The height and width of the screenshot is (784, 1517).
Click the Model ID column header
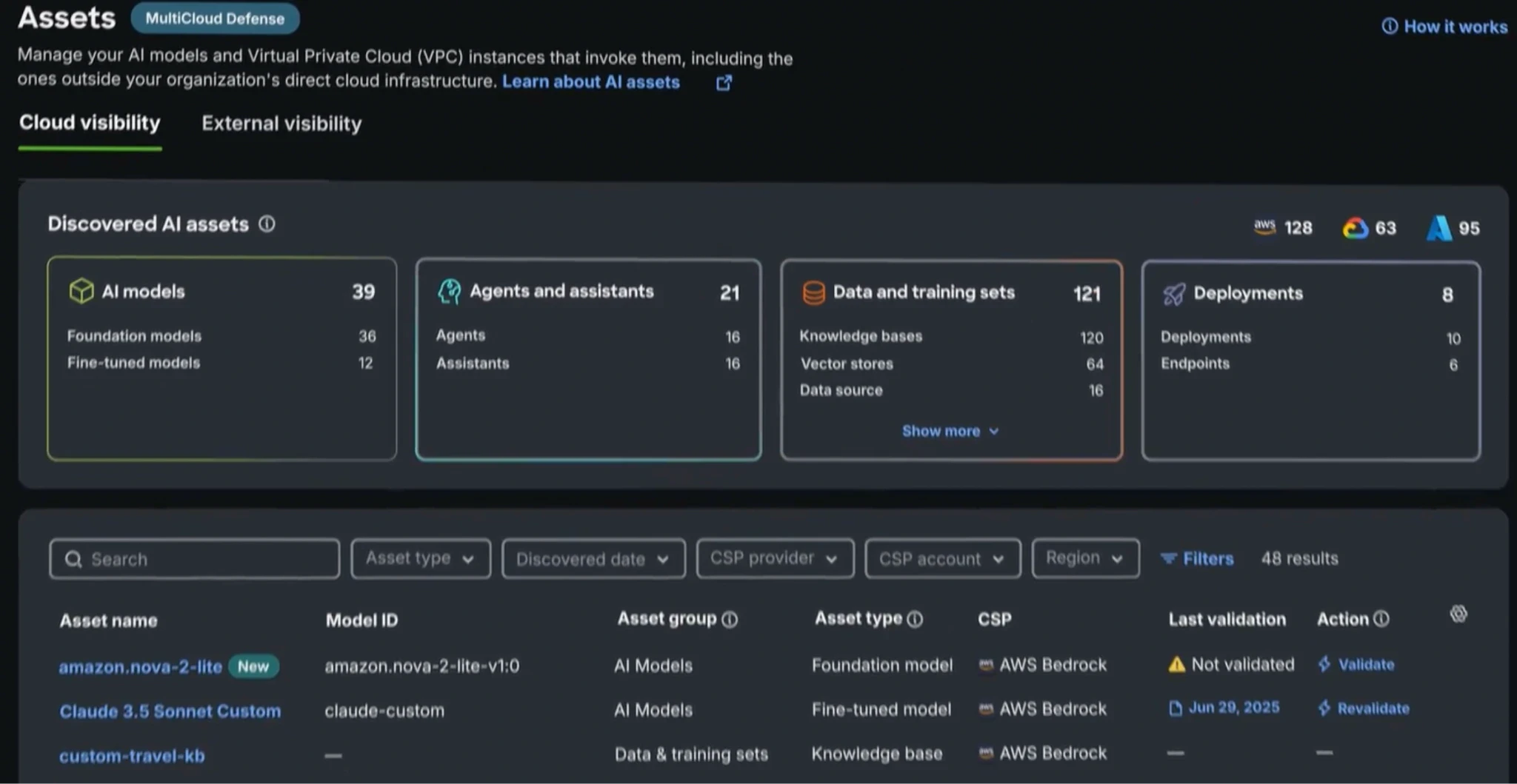coord(361,620)
